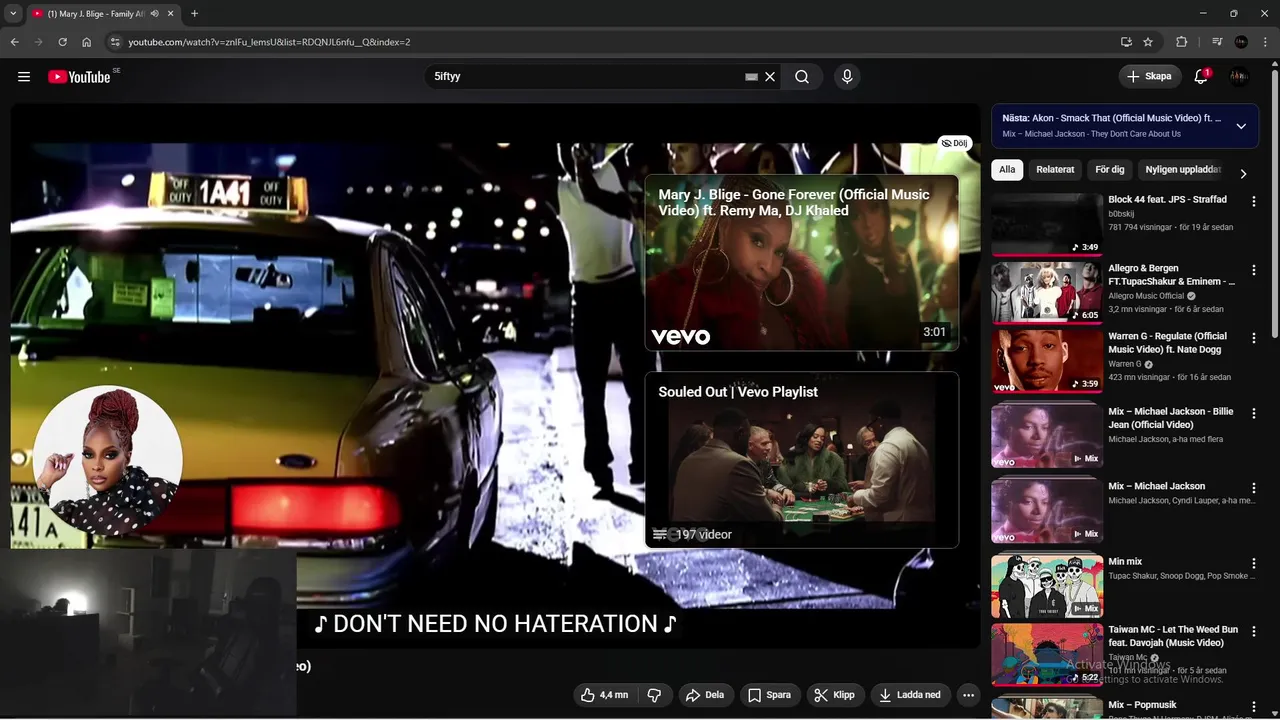
Task: Create a clip with Klipp
Action: pyautogui.click(x=835, y=695)
